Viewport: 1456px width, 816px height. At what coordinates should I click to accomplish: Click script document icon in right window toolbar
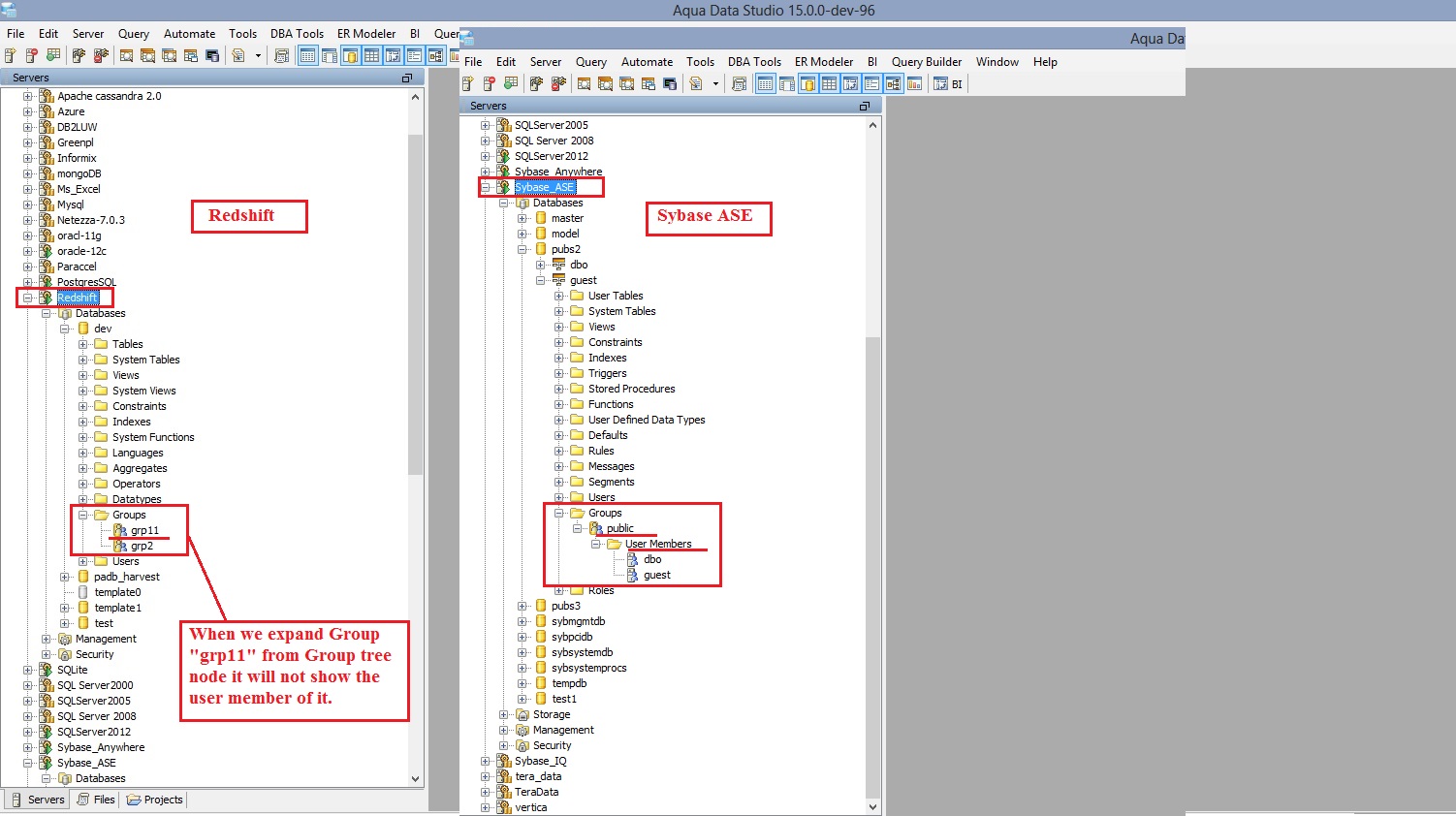pyautogui.click(x=696, y=84)
